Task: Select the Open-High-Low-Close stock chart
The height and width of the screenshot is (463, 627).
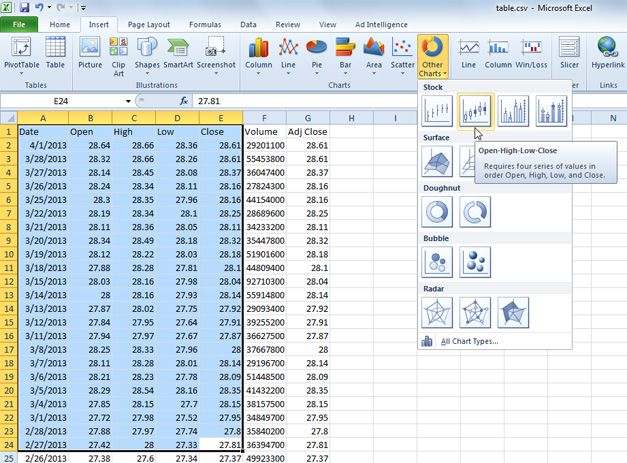Action: 475,112
